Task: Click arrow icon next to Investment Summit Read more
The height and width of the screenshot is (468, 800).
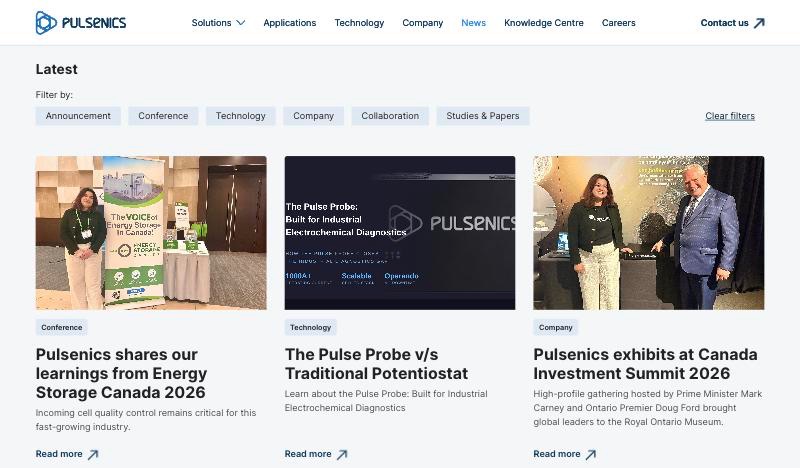Action: pos(591,454)
